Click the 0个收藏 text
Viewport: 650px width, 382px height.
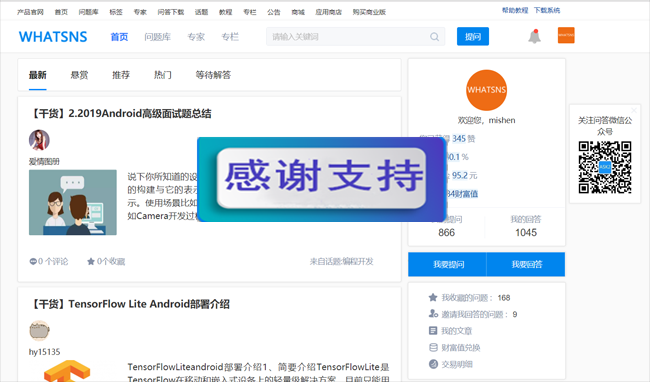111,261
